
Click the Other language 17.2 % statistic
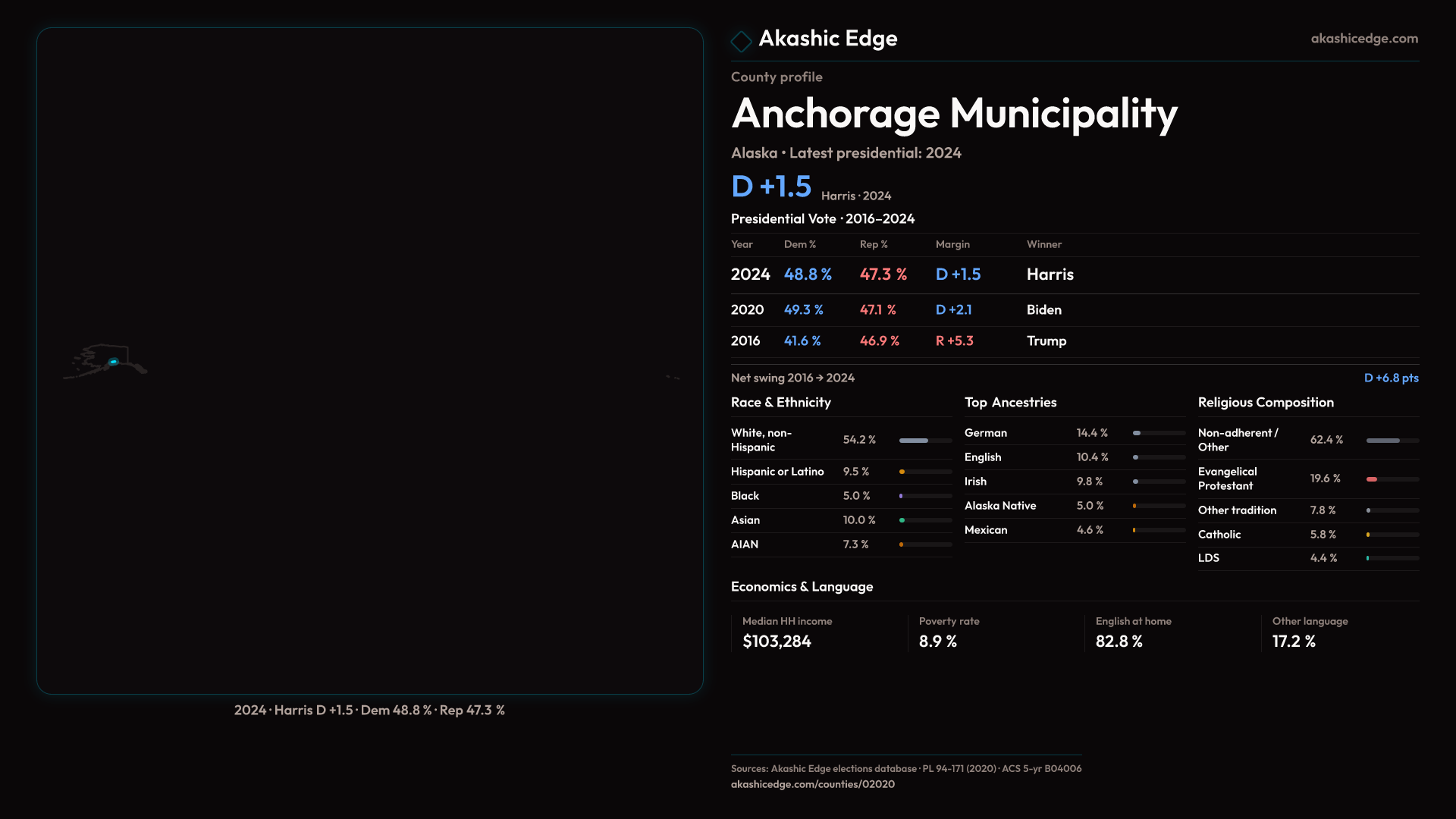pyautogui.click(x=1294, y=642)
